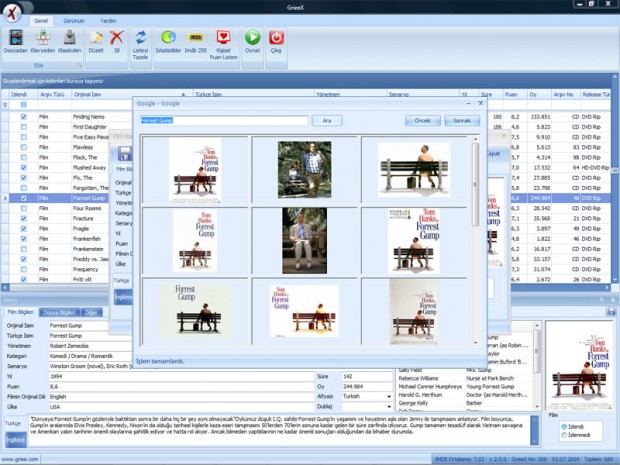Select the İzlenmedi radio button
The width and height of the screenshot is (620, 465).
click(564, 435)
